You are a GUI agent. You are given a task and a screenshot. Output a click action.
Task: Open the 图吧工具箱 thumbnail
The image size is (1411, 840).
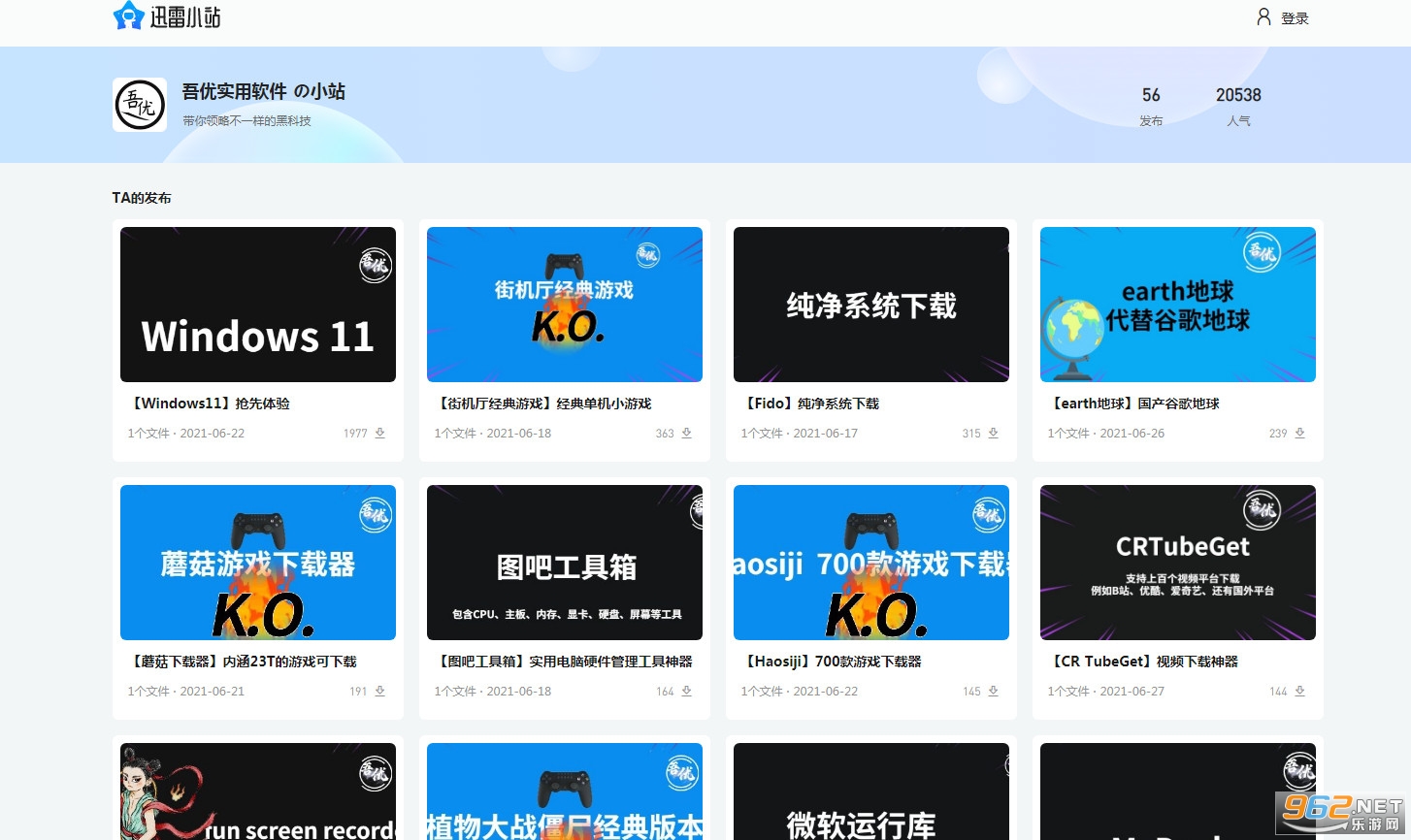(x=565, y=563)
